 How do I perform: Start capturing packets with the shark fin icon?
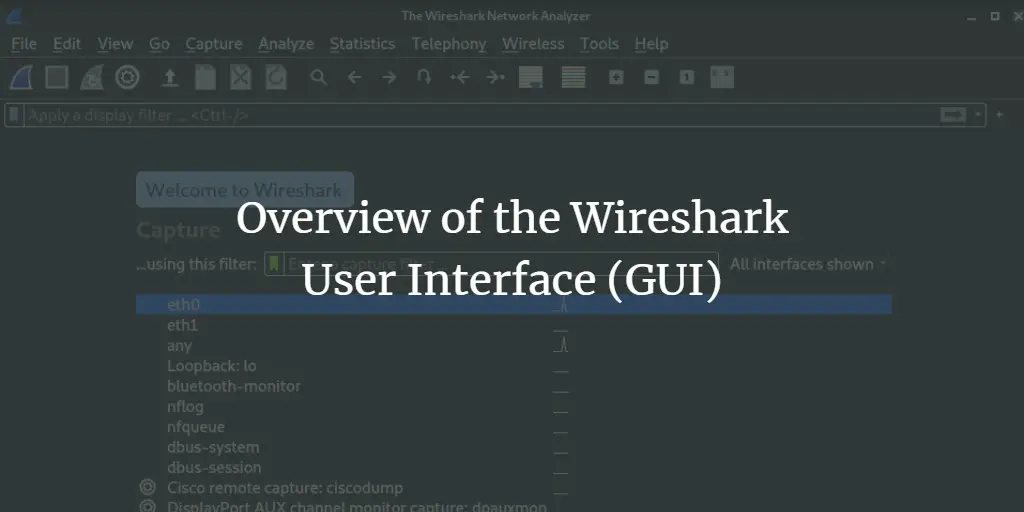click(22, 78)
